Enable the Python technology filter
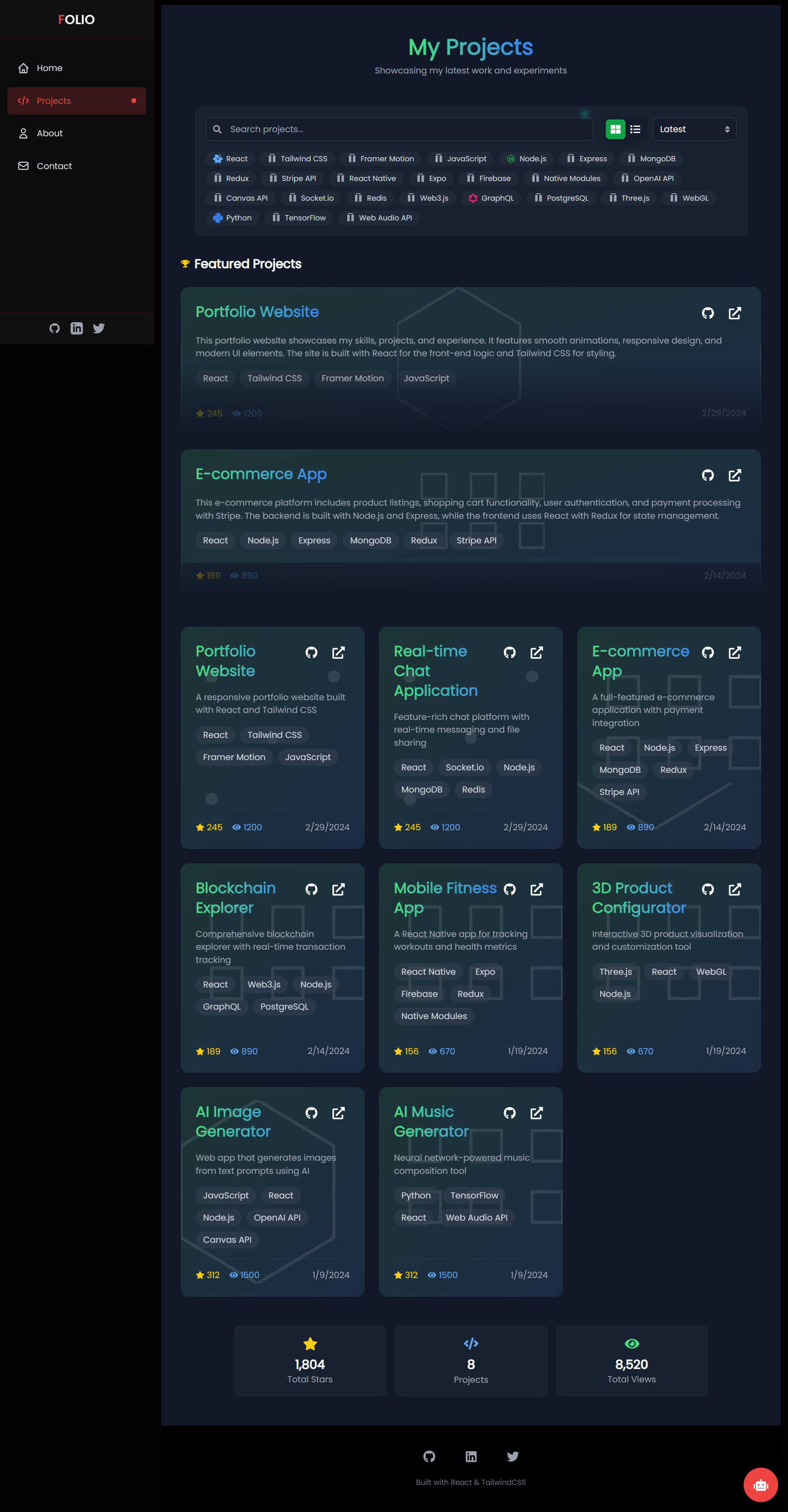Viewport: 788px width, 1512px height. pyautogui.click(x=232, y=218)
